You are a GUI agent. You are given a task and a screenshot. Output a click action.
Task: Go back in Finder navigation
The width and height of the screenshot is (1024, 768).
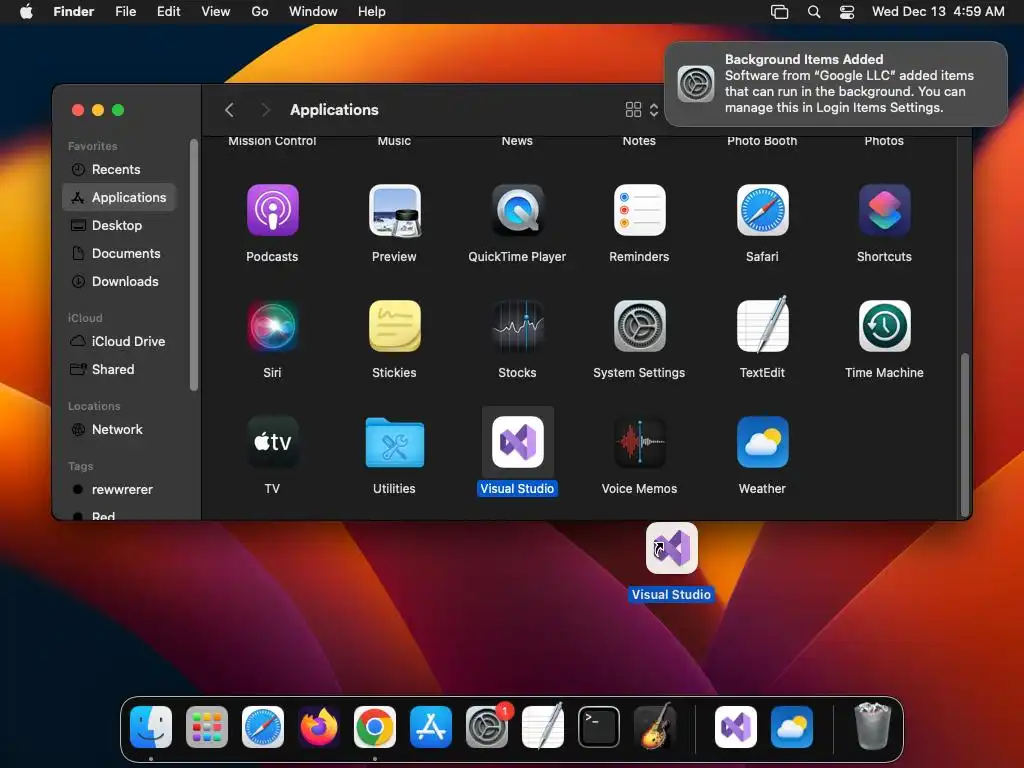coord(229,110)
